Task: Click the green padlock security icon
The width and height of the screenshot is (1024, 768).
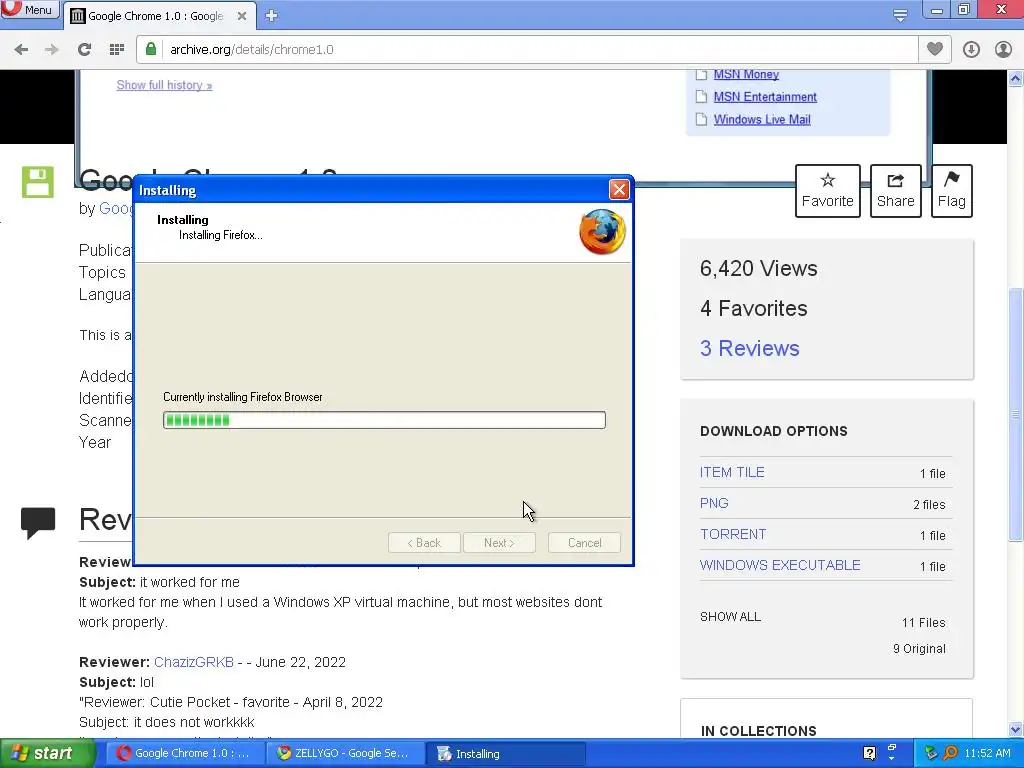Action: pos(151,49)
